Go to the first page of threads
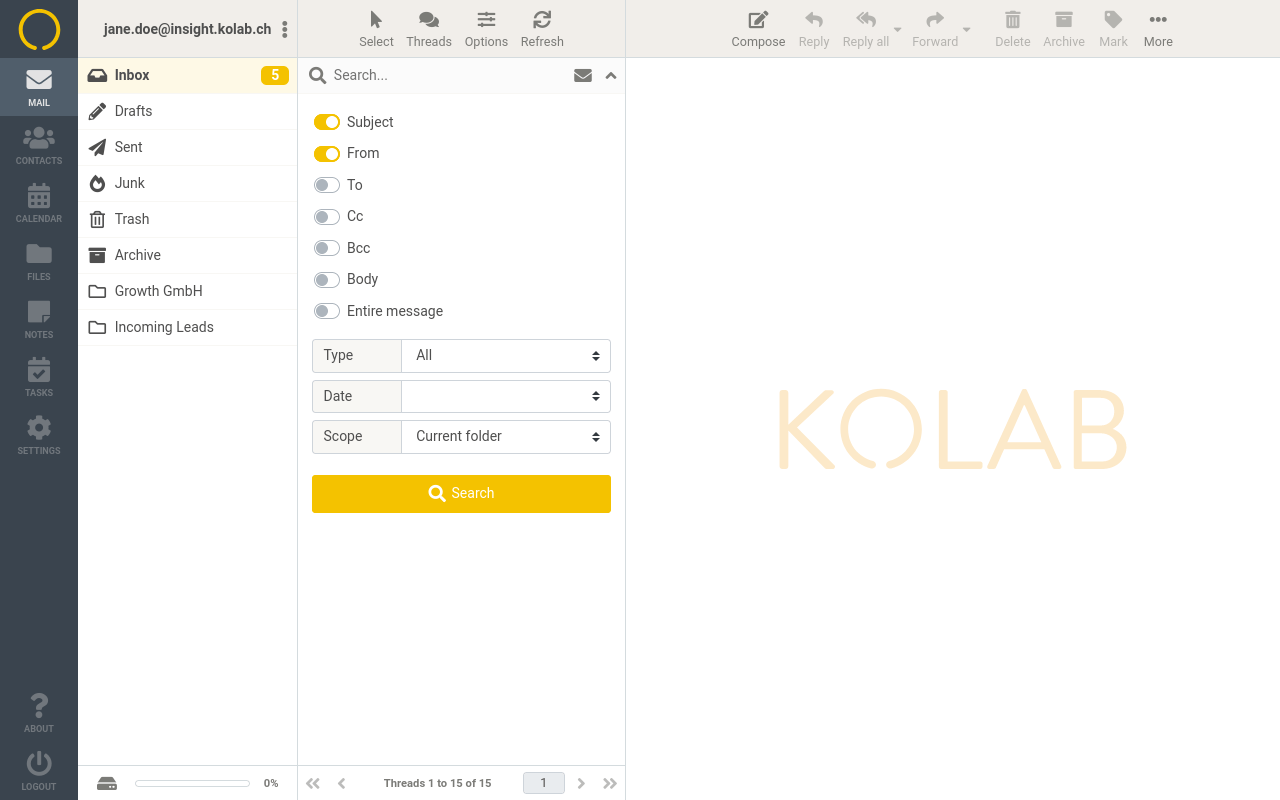Viewport: 1280px width, 800px height. click(x=313, y=783)
